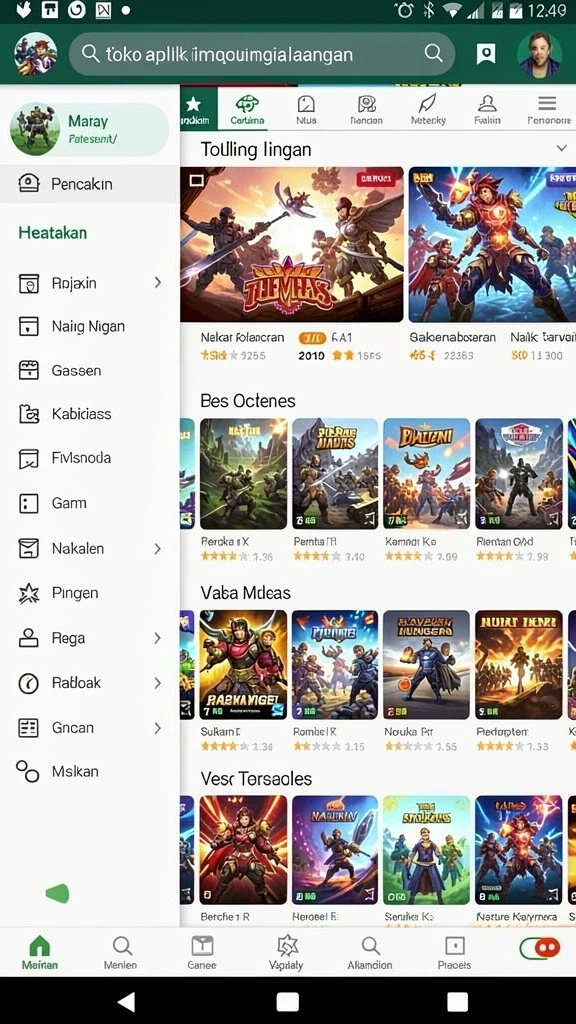
Task: Tap the bookmark icon beside search bar
Action: tap(486, 54)
